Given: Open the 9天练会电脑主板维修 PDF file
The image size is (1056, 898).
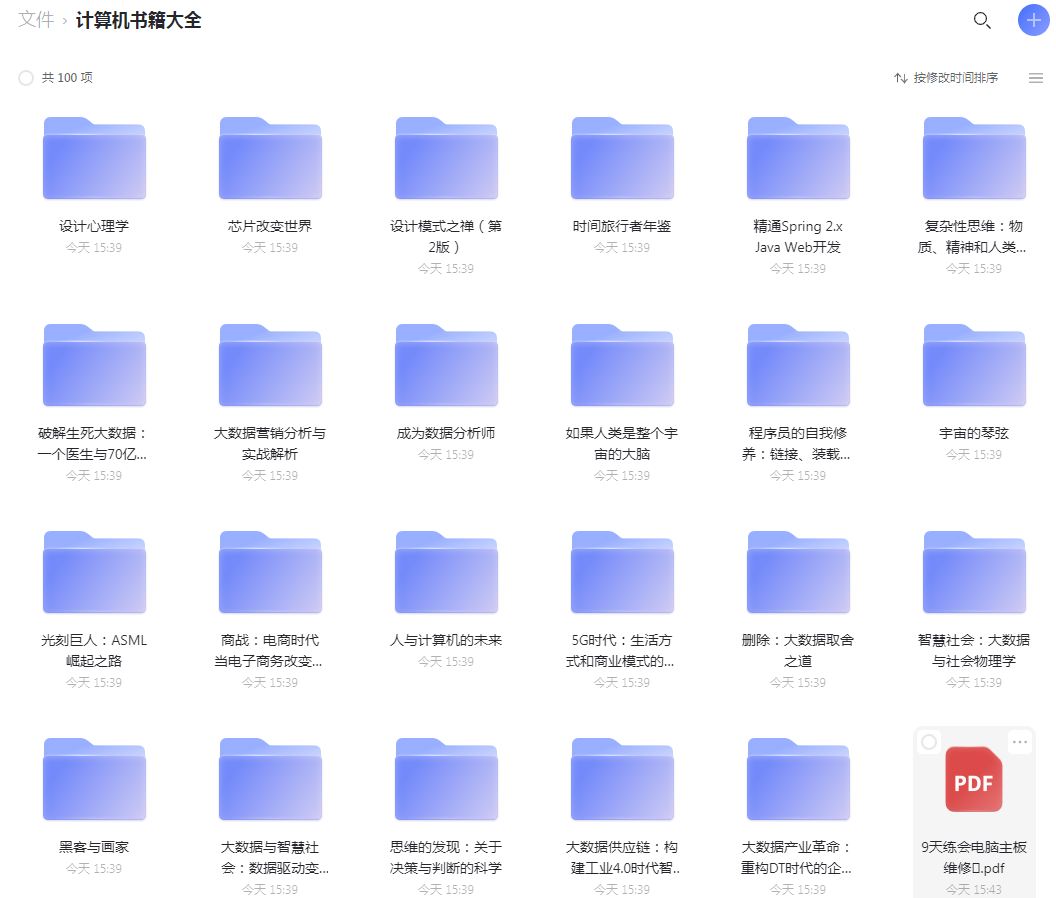Looking at the screenshot, I should (x=974, y=780).
